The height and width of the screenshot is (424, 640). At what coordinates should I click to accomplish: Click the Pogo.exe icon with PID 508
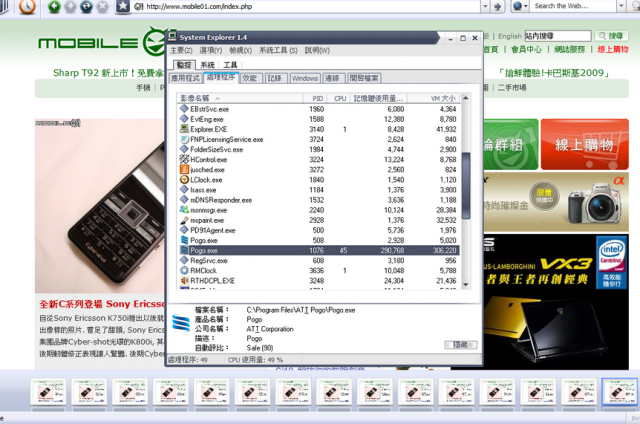[x=184, y=240]
